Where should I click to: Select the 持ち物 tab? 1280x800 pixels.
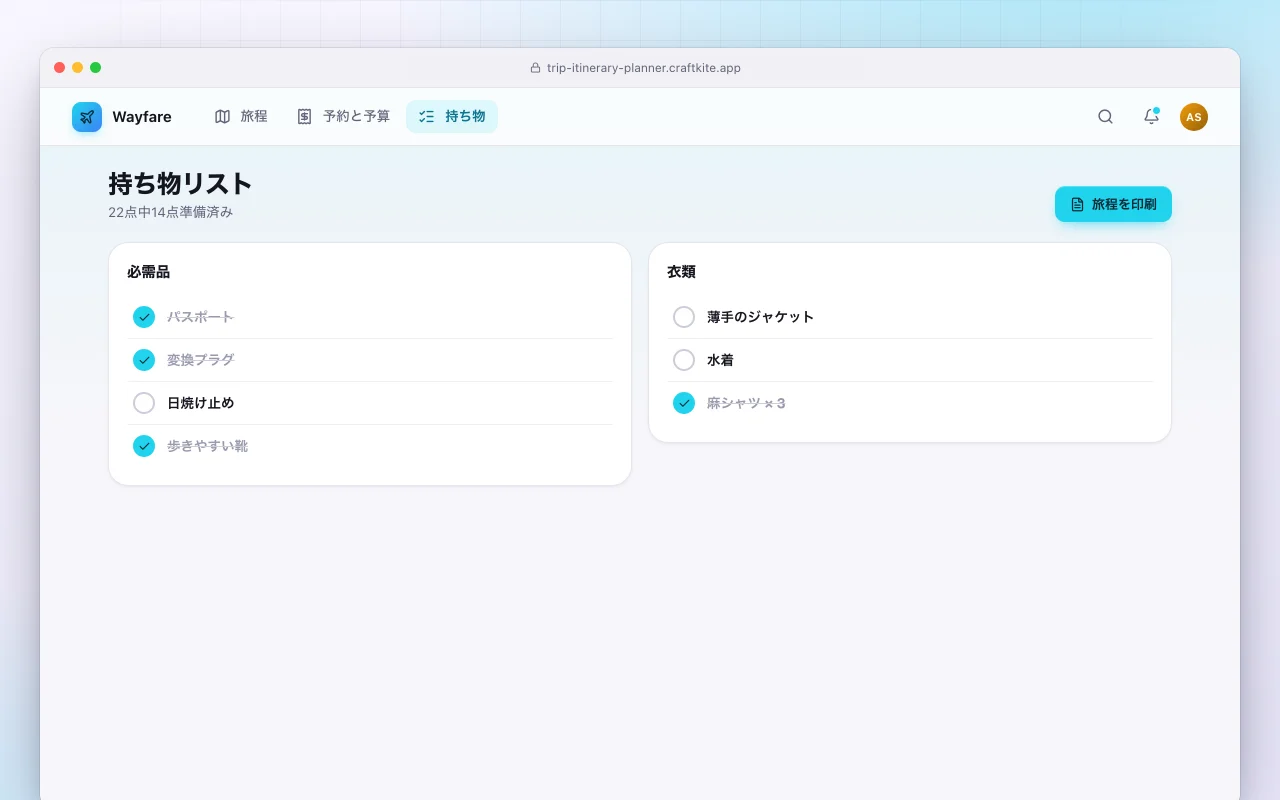(452, 117)
